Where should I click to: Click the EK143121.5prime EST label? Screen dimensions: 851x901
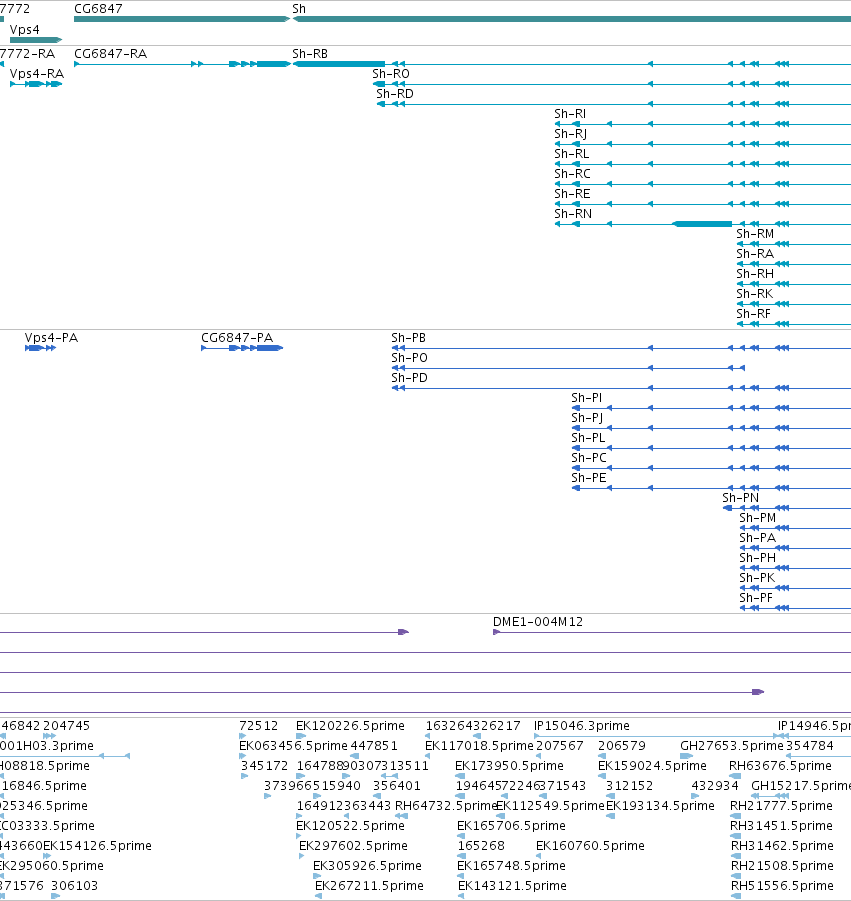click(x=512, y=885)
